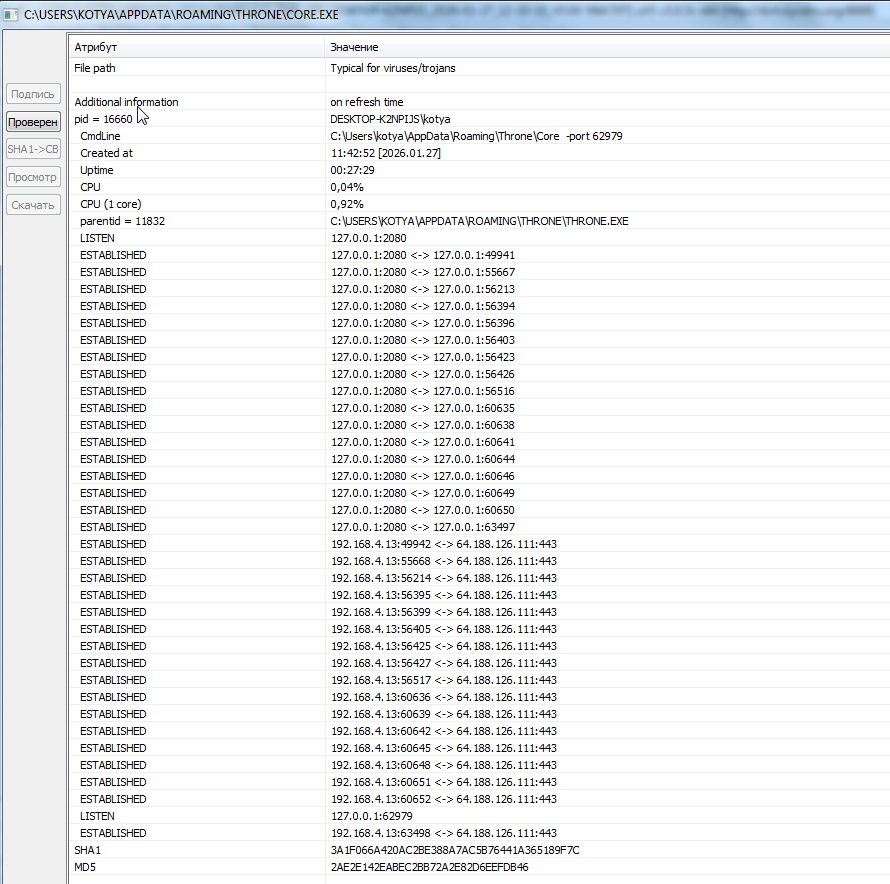The width and height of the screenshot is (890, 884).
Task: Select connection from 192.168.4.13:63498
Action: click(444, 834)
